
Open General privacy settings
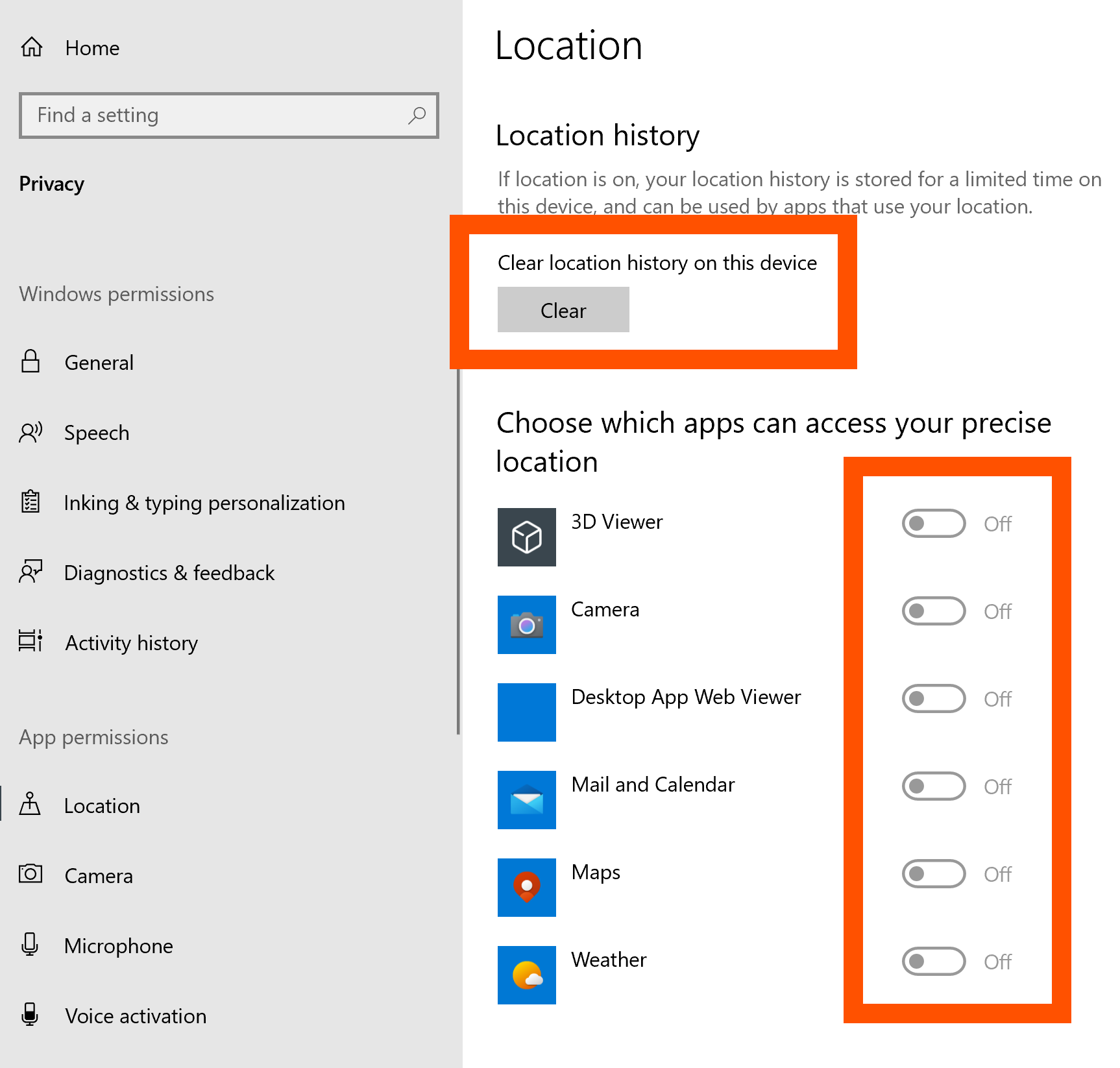(99, 363)
